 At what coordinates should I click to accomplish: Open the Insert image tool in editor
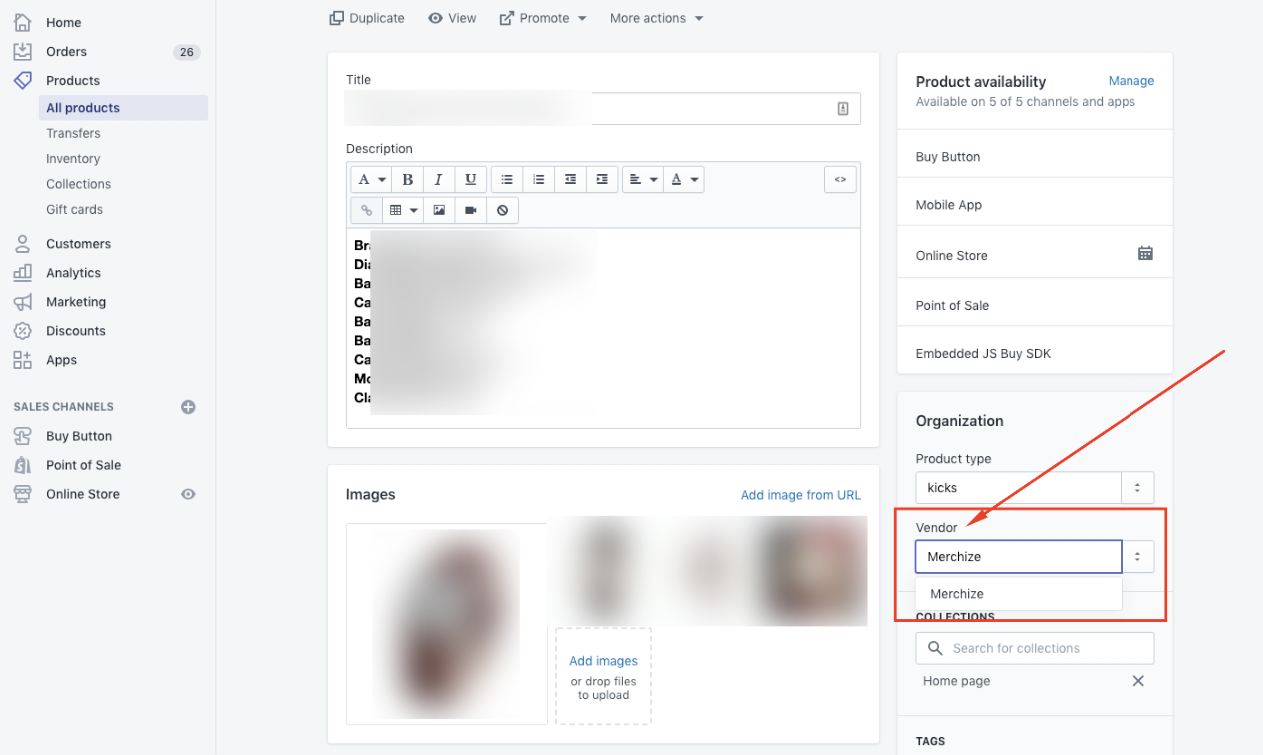tap(439, 211)
